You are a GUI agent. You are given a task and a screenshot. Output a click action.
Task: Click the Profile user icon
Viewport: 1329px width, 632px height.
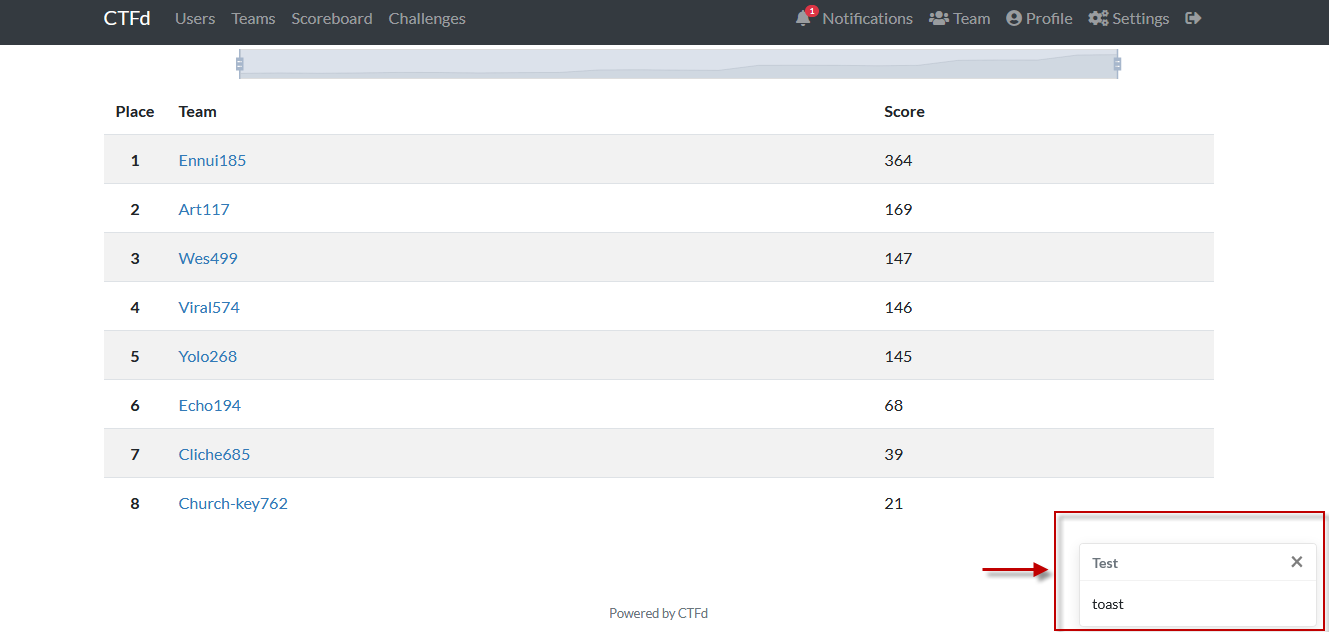1014,19
